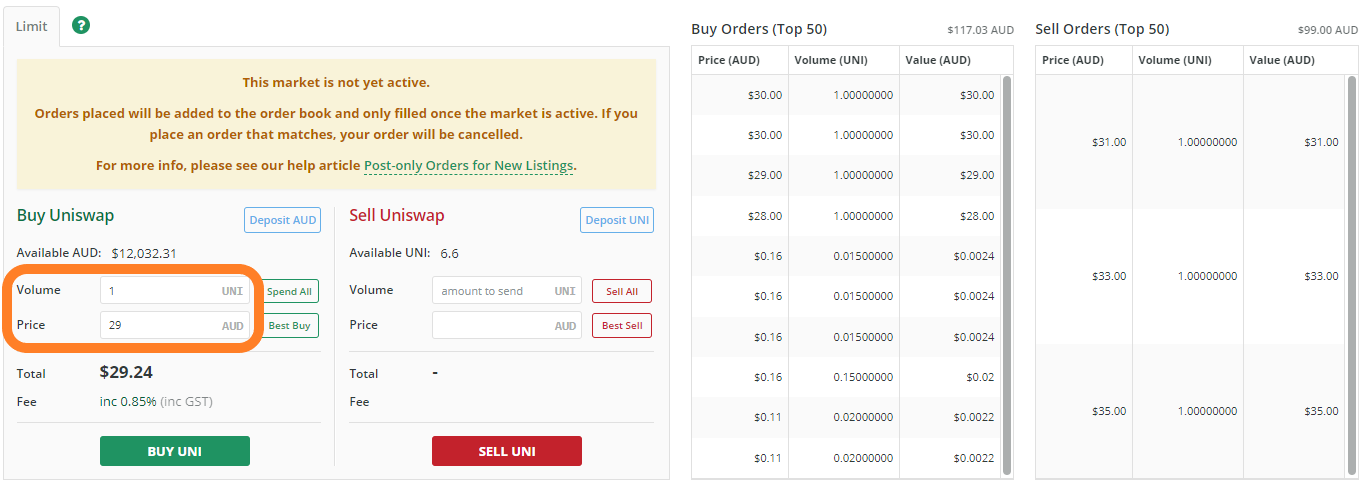Click the green BUY UNI button

[175, 451]
